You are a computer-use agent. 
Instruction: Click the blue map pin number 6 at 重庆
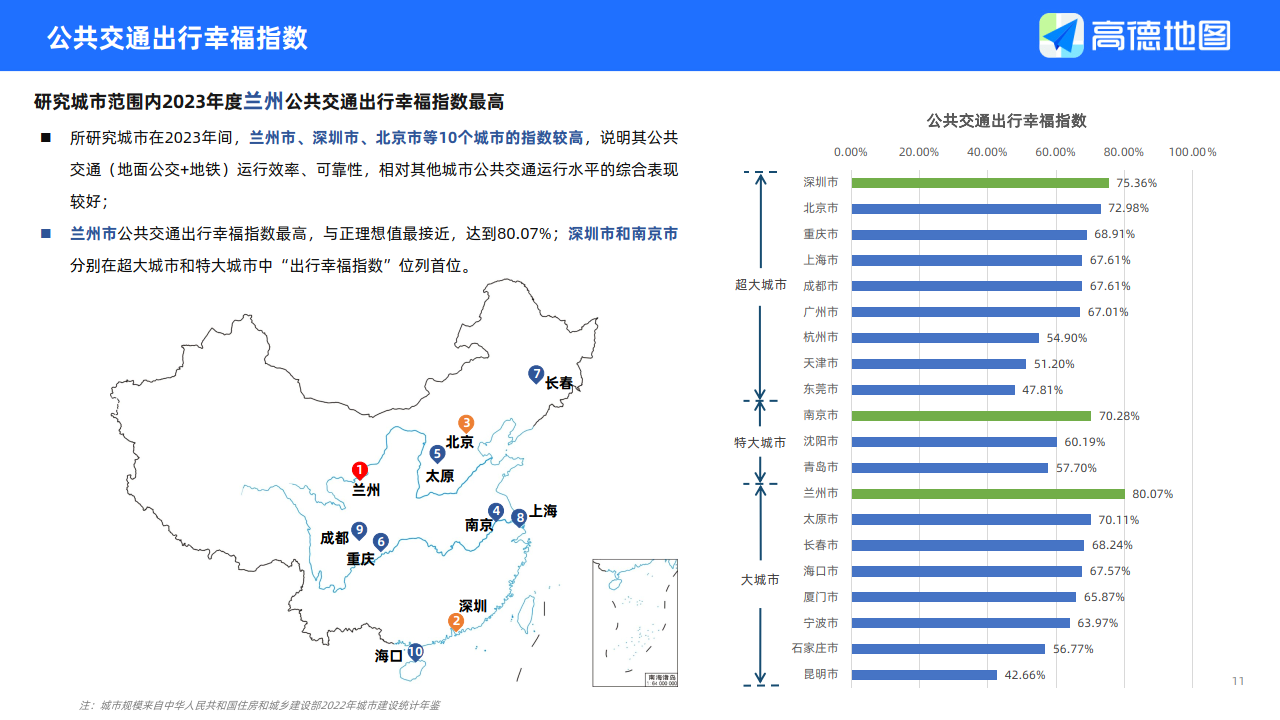pos(381,542)
